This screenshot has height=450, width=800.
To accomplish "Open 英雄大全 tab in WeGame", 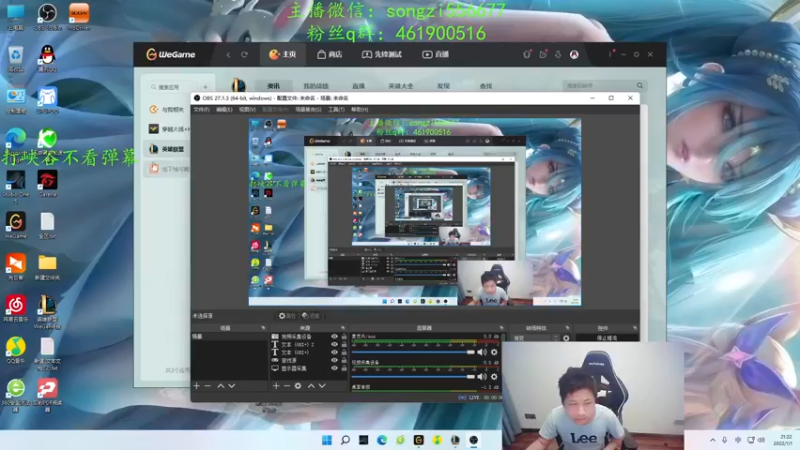I will [x=401, y=86].
